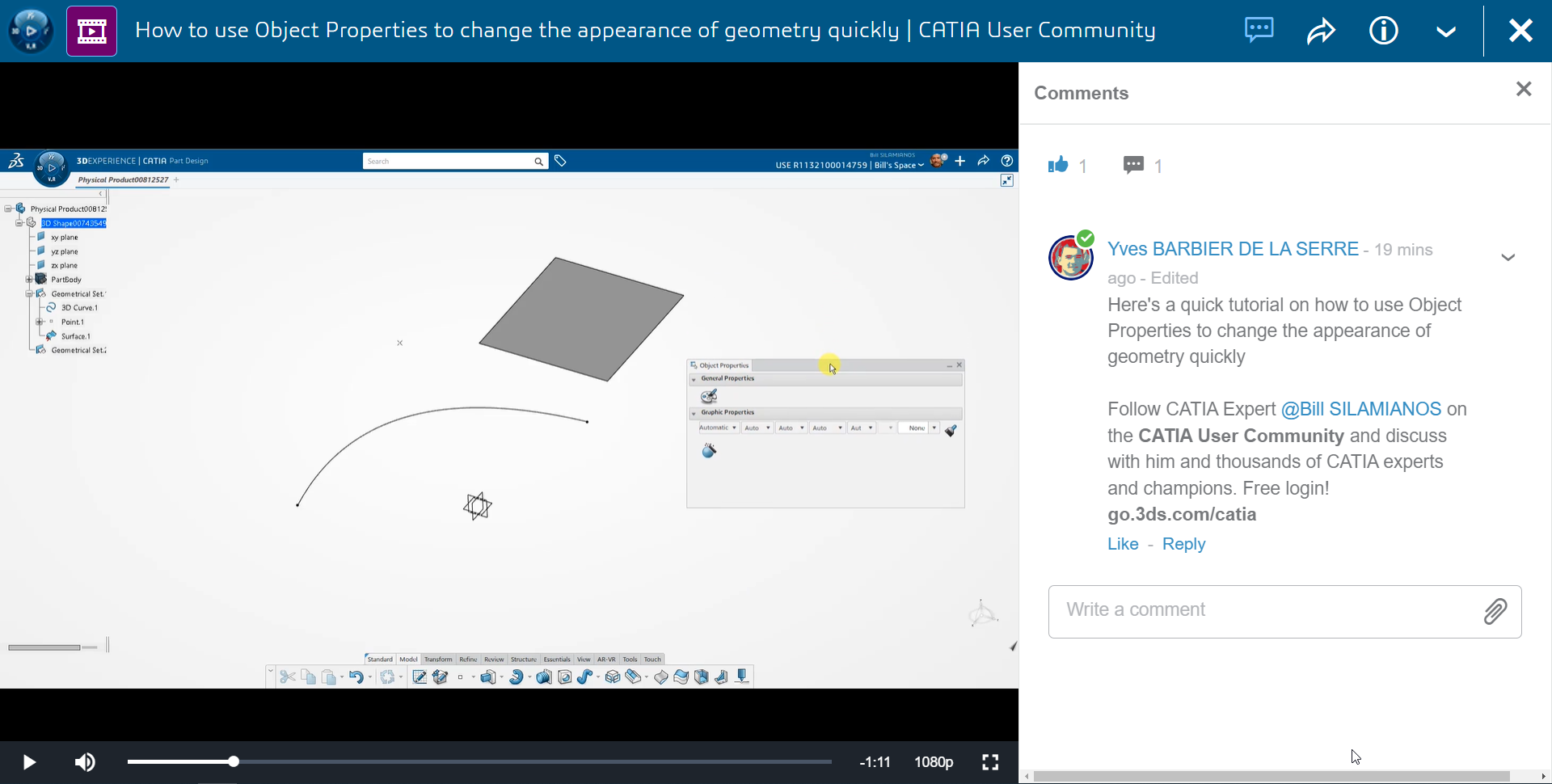Click the Undo icon in the toolbar
Image resolution: width=1552 pixels, height=784 pixels.
356,677
